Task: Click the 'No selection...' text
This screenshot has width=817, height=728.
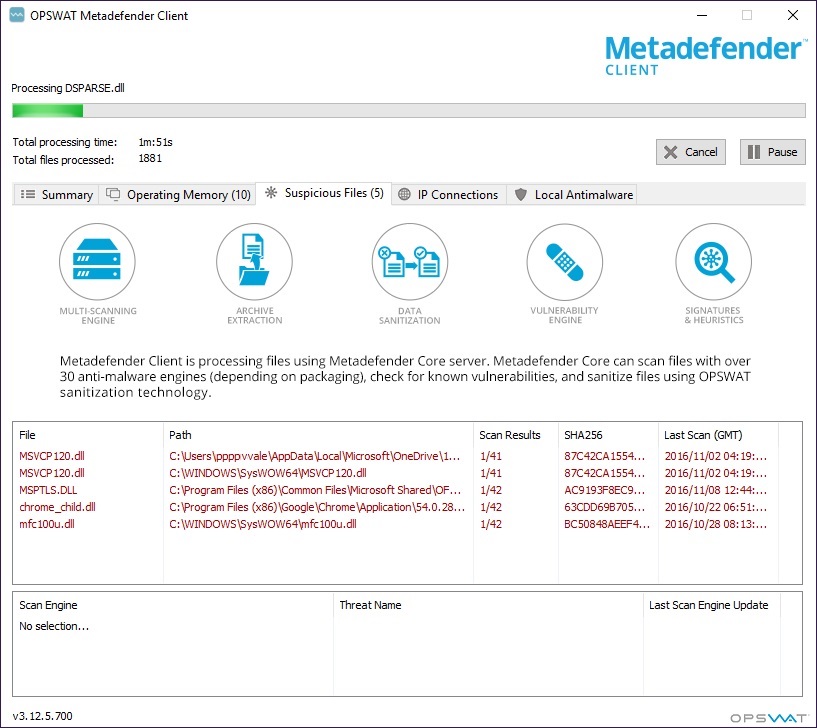Action: coord(54,626)
